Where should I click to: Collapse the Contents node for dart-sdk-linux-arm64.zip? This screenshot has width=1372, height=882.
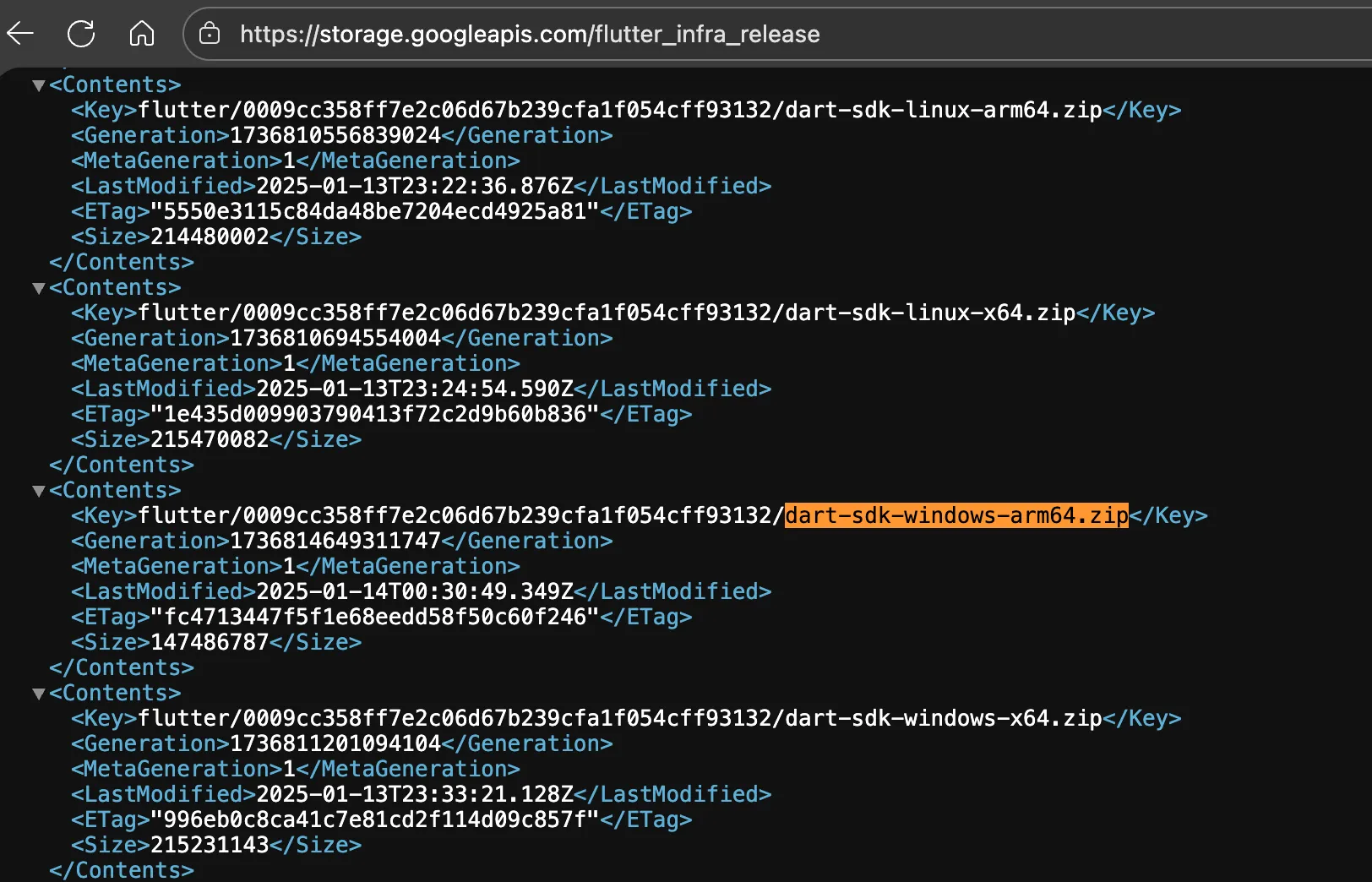[38, 85]
